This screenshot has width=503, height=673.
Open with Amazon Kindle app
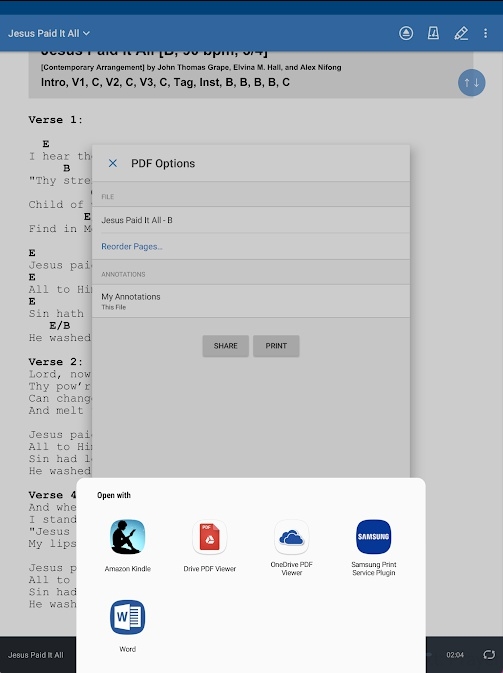(x=127, y=545)
